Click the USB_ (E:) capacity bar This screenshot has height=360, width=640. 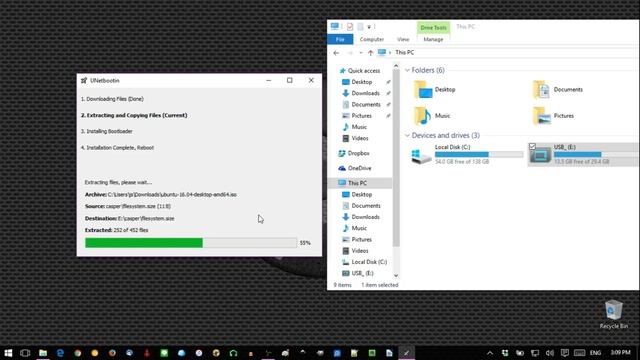click(596, 155)
